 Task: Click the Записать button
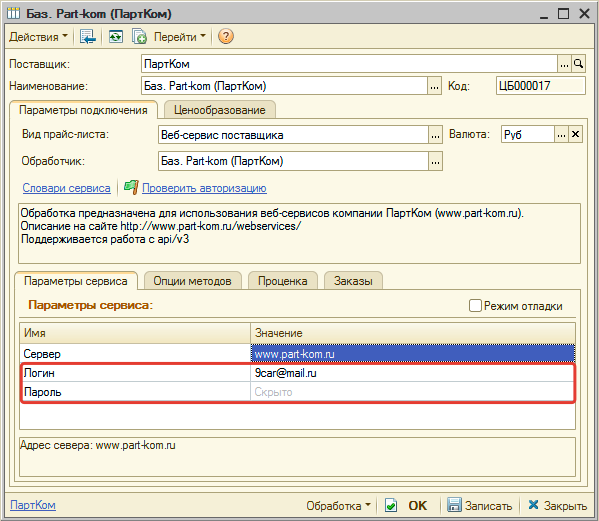[480, 506]
